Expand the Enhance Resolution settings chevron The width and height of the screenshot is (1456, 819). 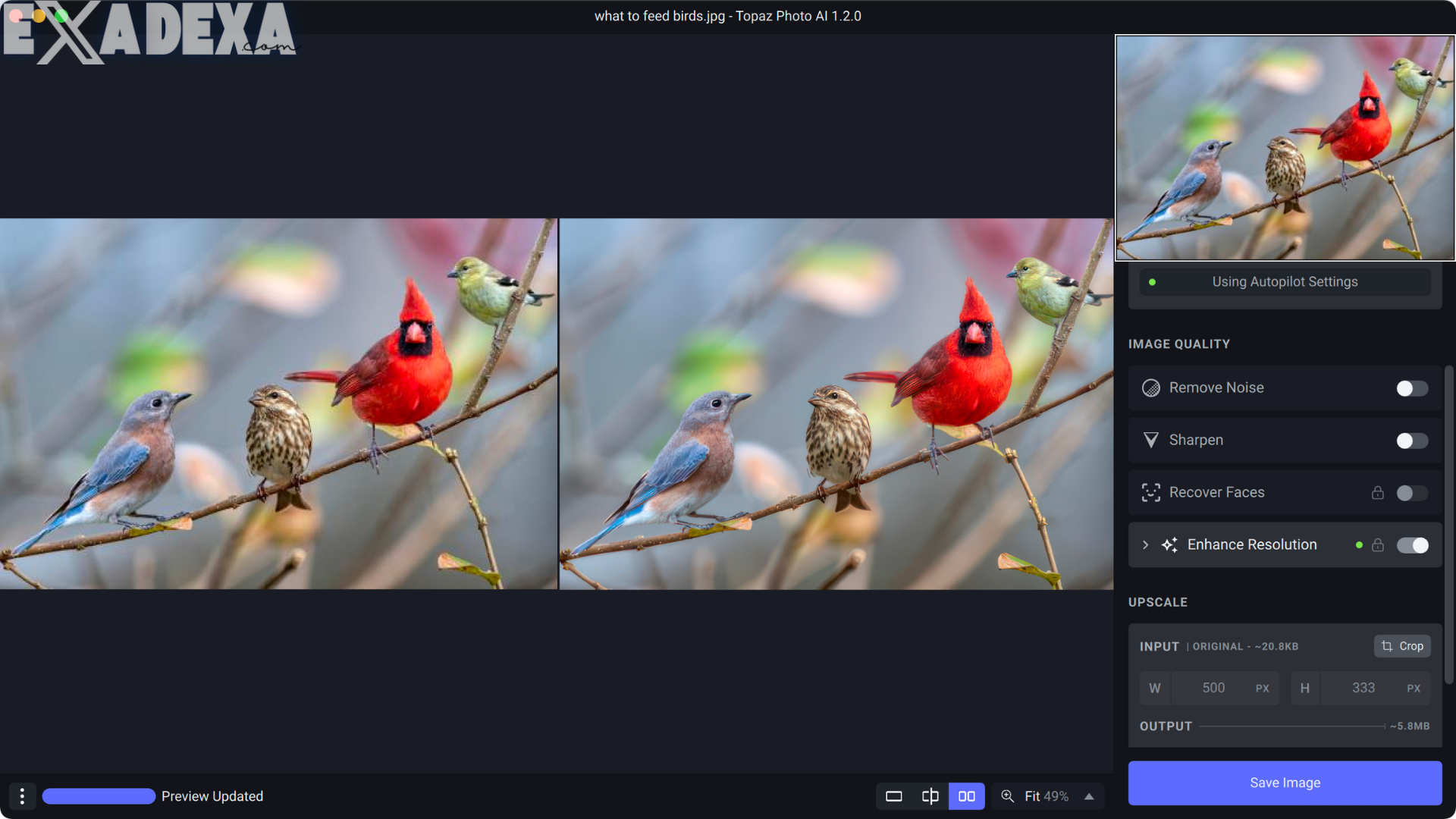point(1145,544)
